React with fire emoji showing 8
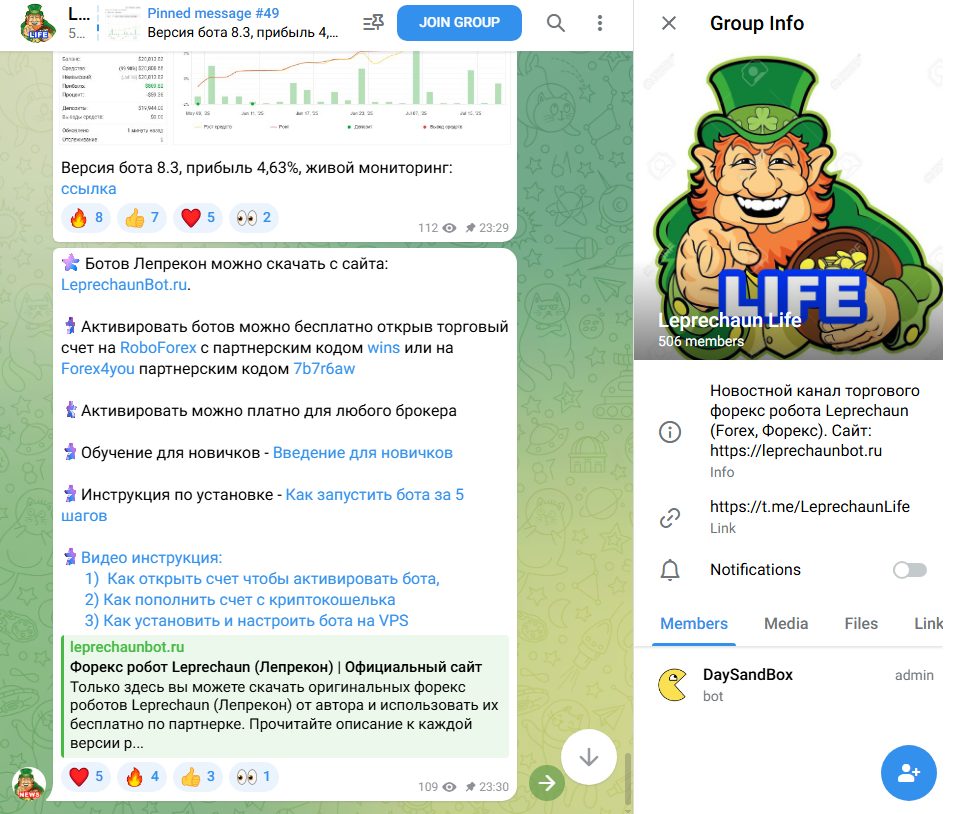 coord(86,218)
